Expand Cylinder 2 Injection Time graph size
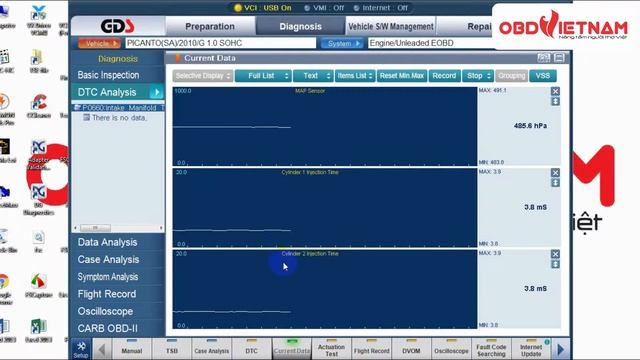The height and width of the screenshot is (360, 640). point(555,264)
